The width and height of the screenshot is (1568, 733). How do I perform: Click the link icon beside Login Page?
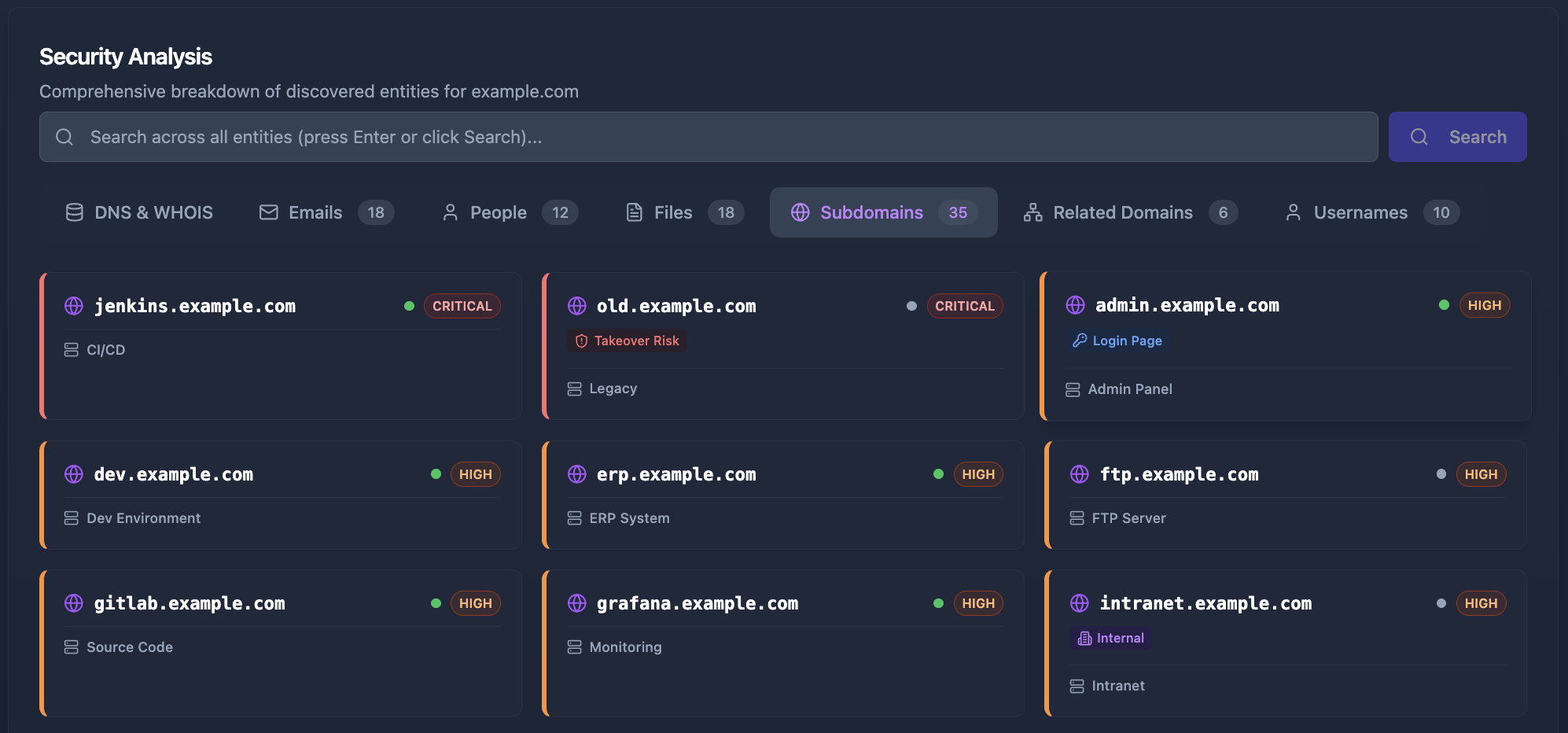(1078, 341)
